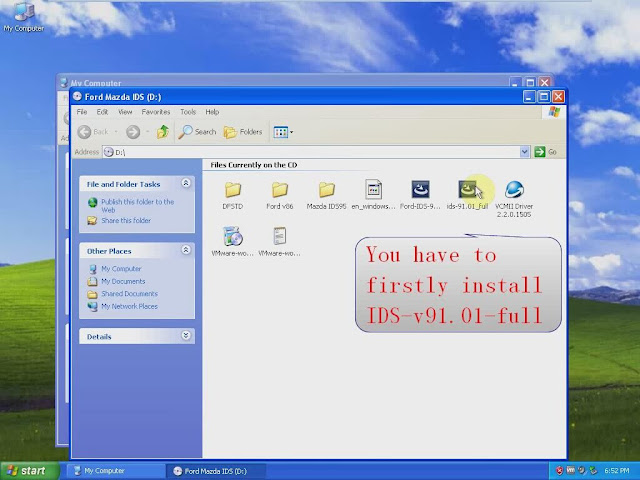
Task: Open the Favorites menu
Action: click(x=156, y=112)
